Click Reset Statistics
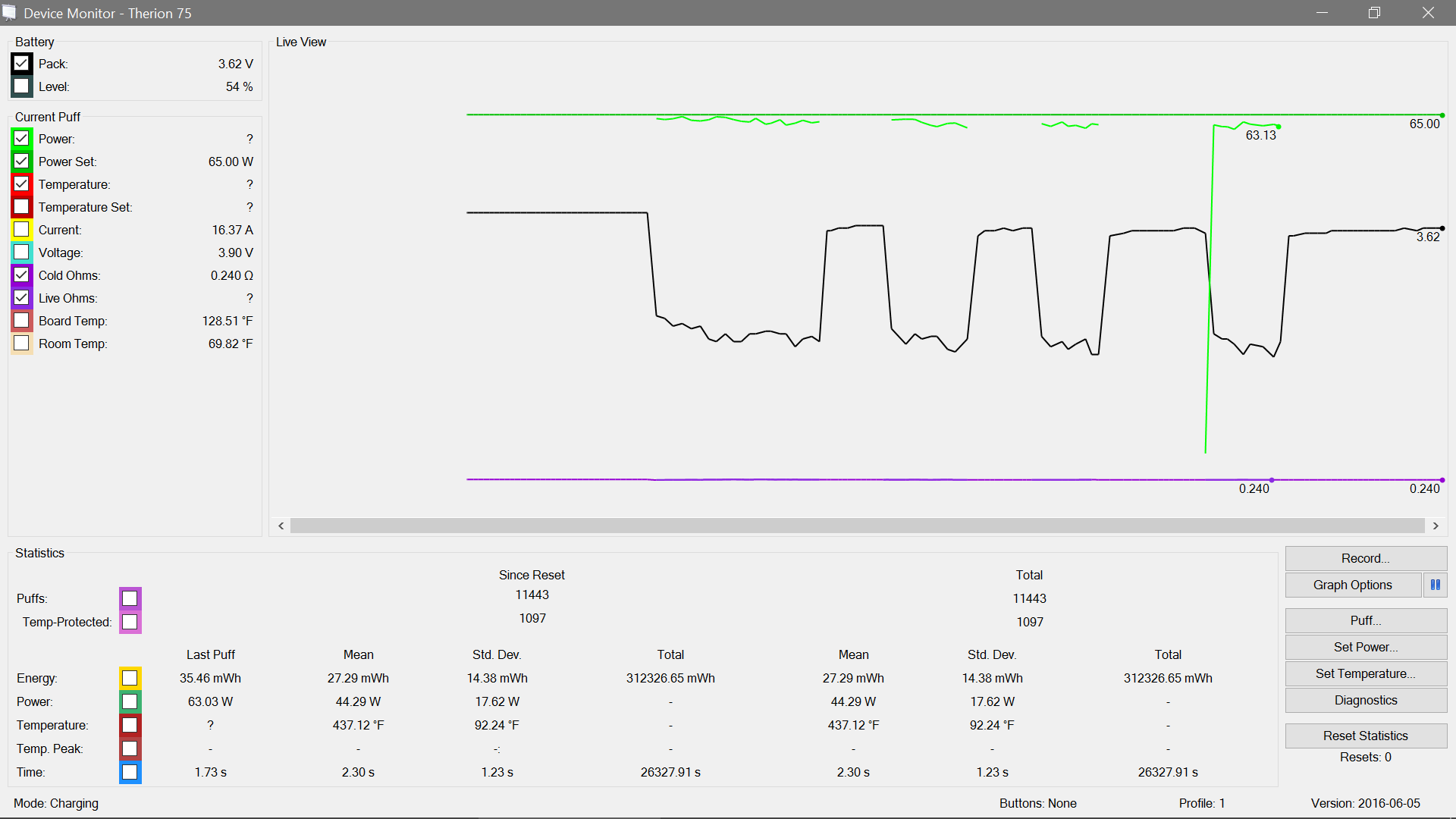1456x819 pixels. click(1365, 736)
